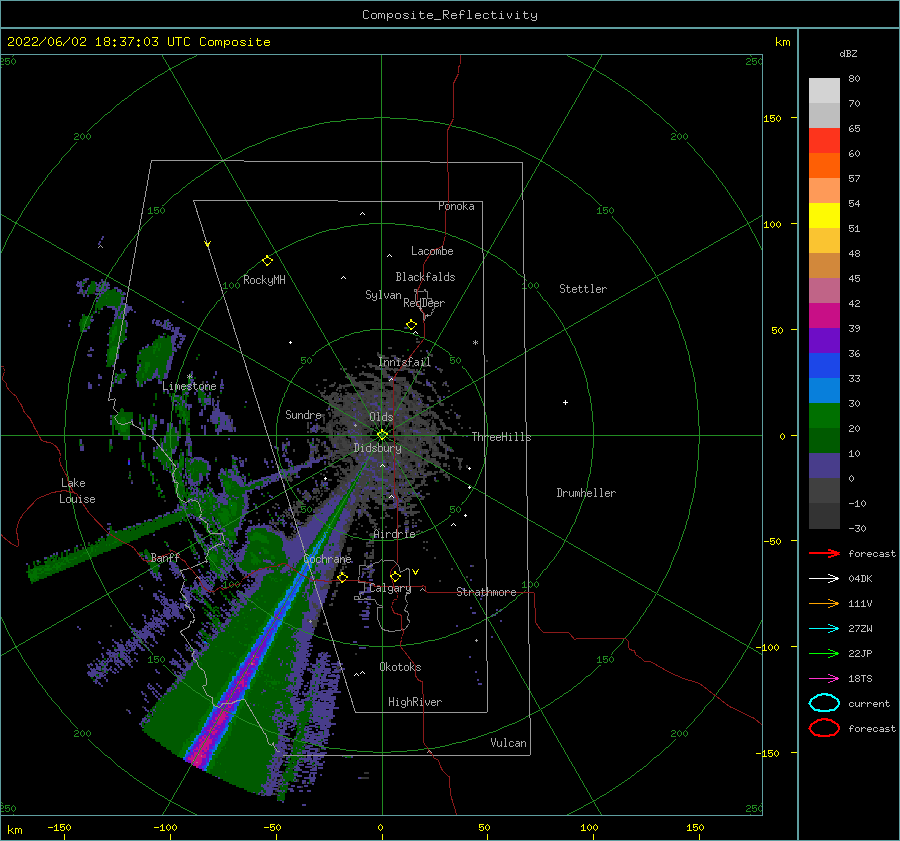900x841 pixels.
Task: Select the white 04DK arrow icon
Action: pyautogui.click(x=824, y=578)
